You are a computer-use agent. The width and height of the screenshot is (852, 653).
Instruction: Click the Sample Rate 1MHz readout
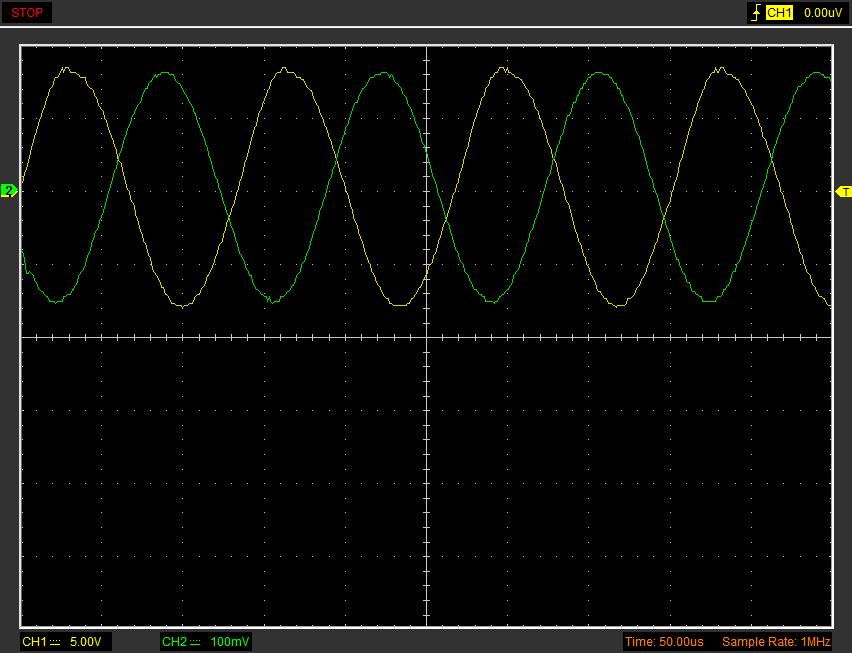(776, 641)
